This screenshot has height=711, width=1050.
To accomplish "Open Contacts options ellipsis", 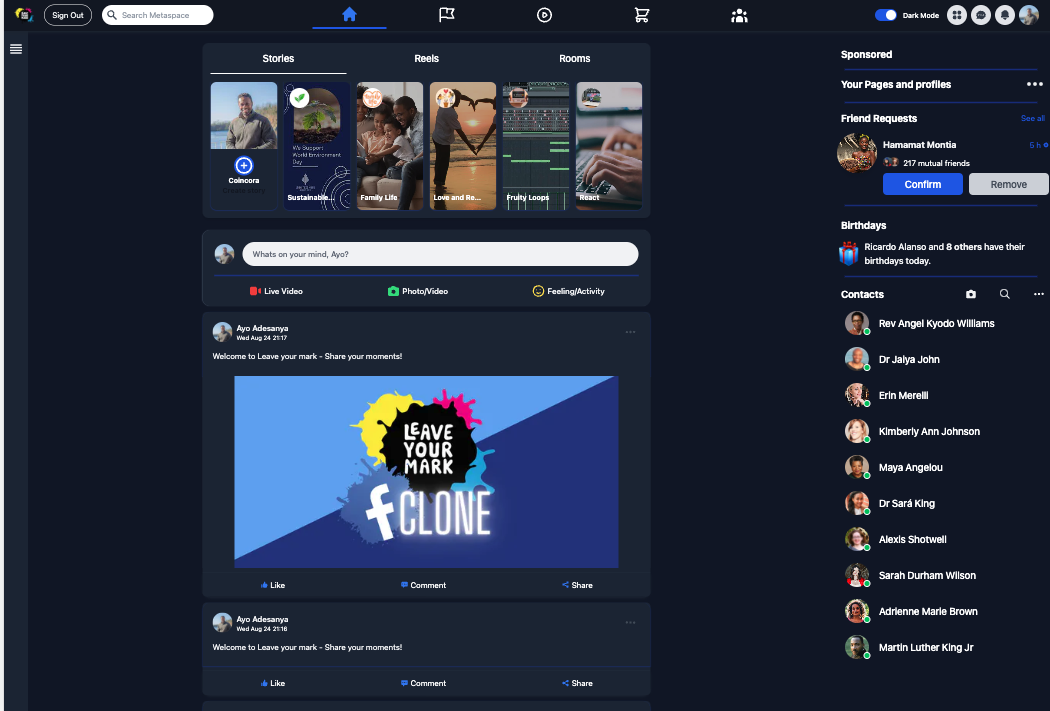I will coord(1039,294).
